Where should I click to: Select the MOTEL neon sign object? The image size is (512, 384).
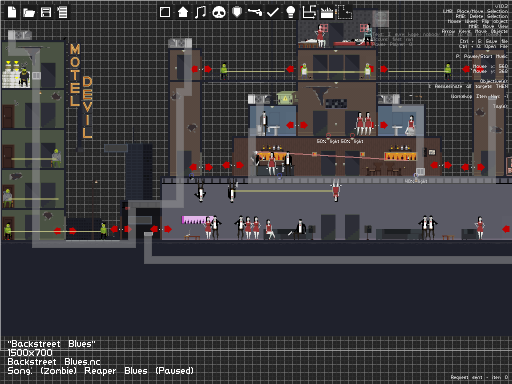point(75,75)
